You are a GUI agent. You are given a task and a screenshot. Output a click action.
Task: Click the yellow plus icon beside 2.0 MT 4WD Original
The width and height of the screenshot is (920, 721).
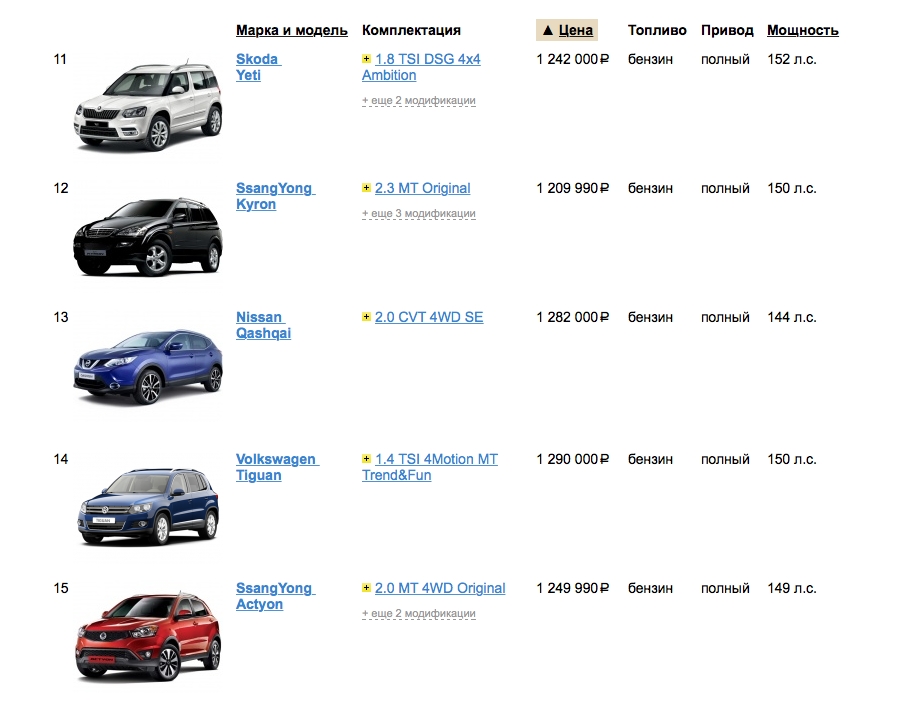point(366,589)
